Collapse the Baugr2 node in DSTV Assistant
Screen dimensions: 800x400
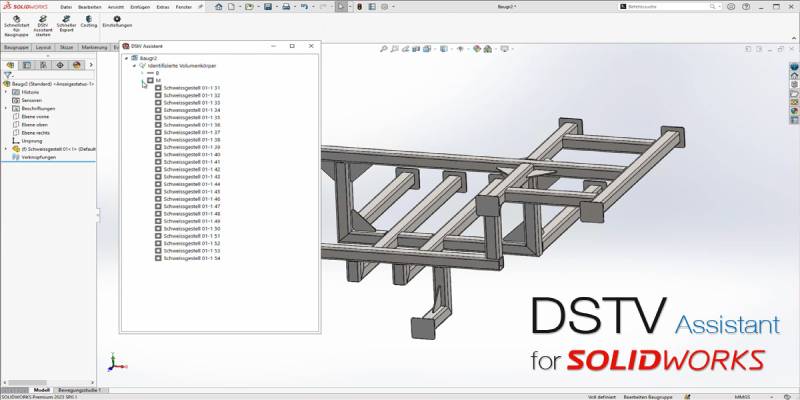click(x=127, y=58)
